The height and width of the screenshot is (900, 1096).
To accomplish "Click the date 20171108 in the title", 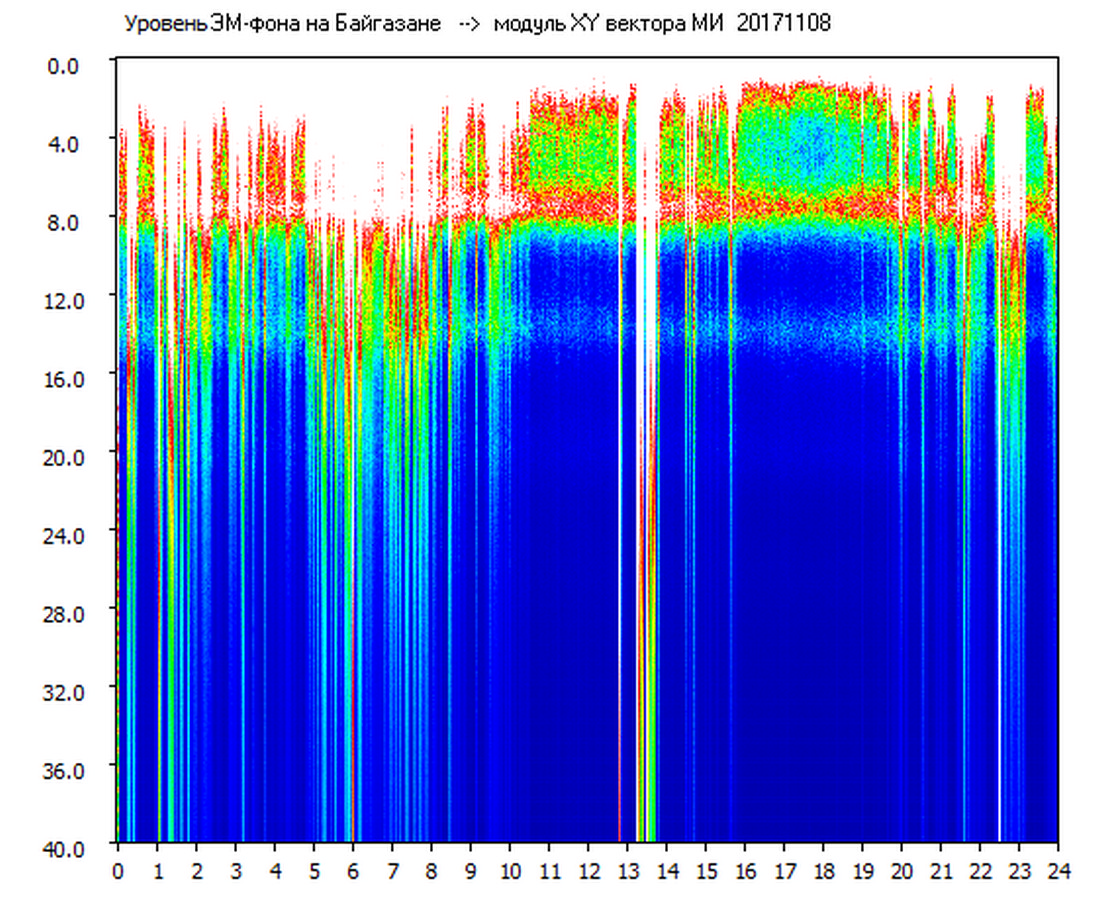I will (783, 23).
